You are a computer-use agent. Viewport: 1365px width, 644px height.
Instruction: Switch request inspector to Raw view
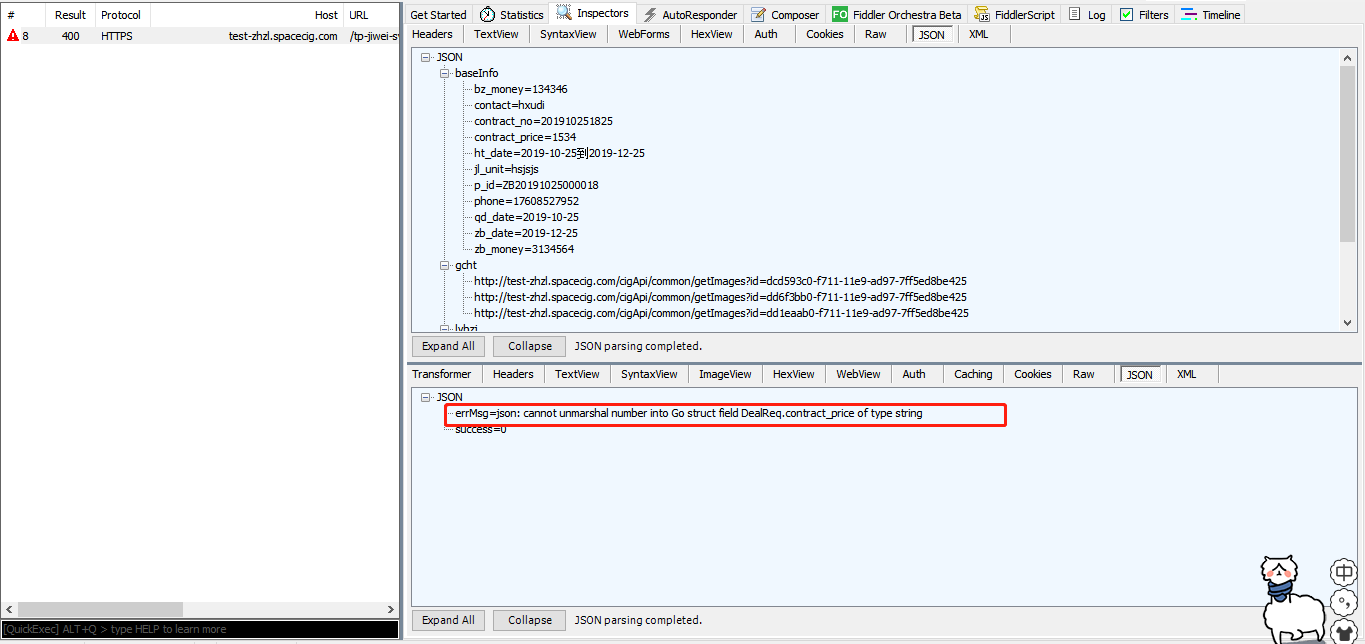[875, 34]
